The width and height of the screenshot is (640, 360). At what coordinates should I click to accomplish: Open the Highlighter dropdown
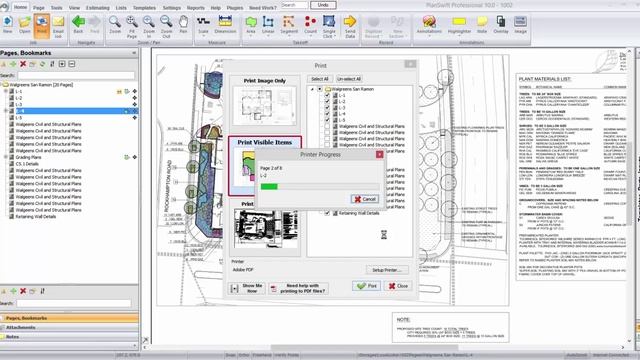coord(459,36)
